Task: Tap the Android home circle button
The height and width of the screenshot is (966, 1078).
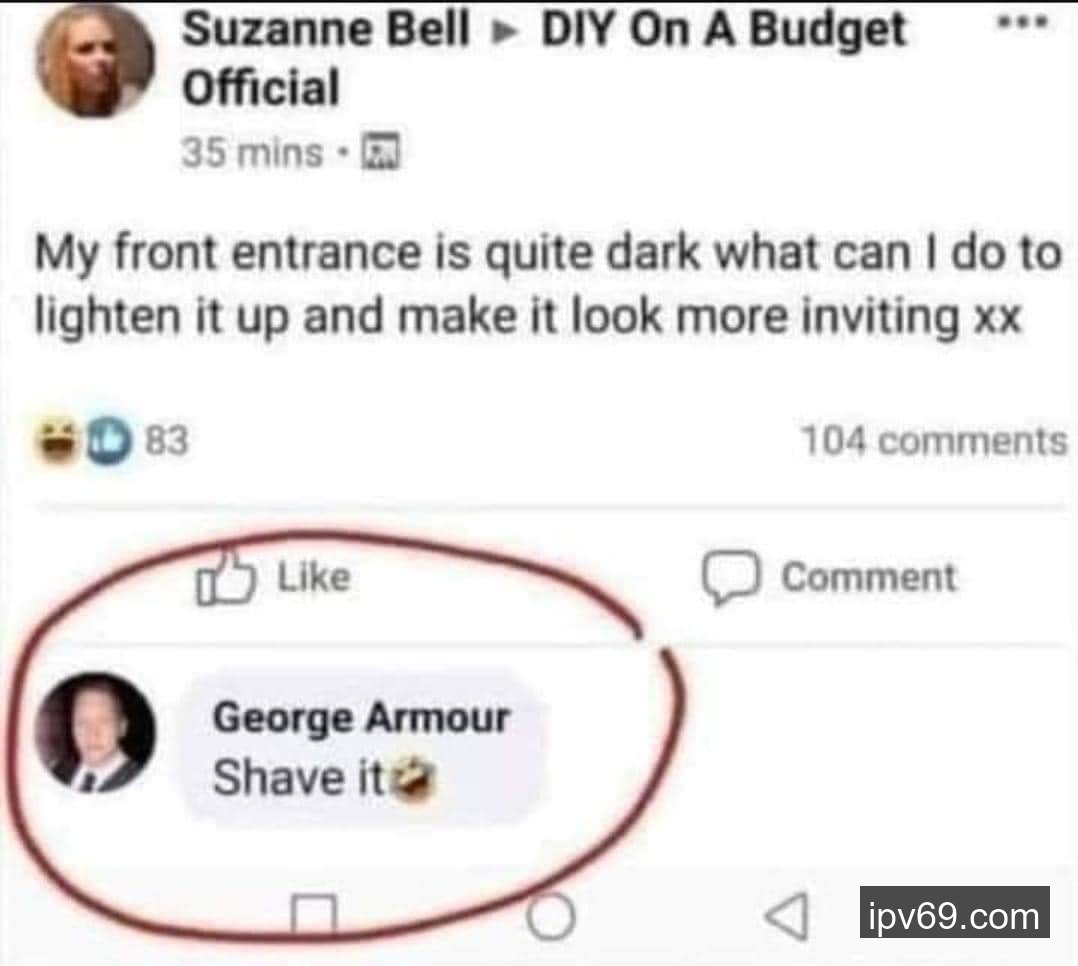Action: [x=551, y=916]
